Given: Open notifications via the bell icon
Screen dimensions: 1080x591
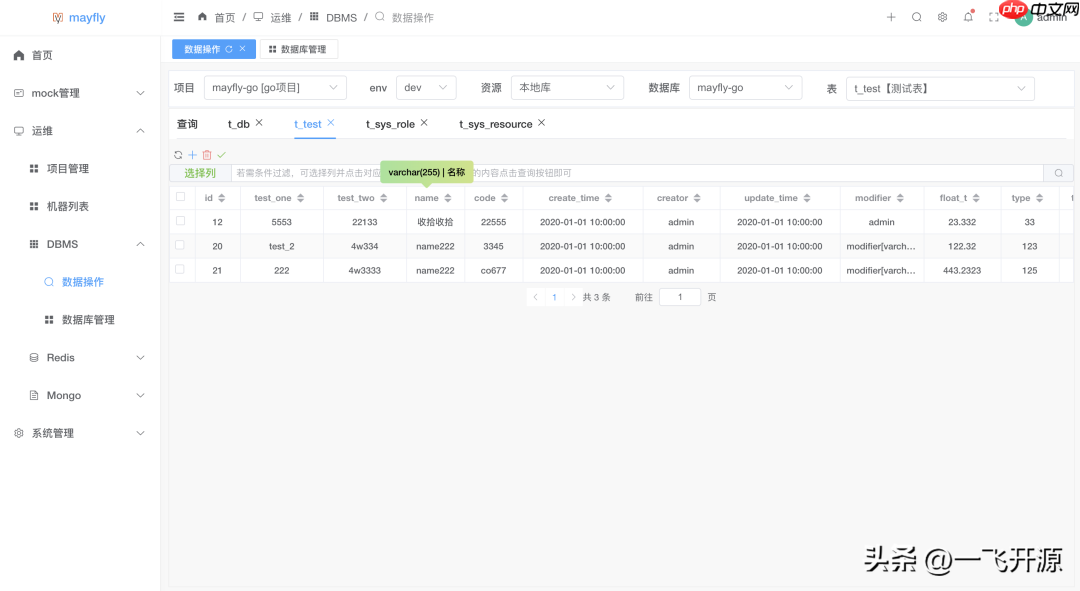Looking at the screenshot, I should tap(966, 16).
